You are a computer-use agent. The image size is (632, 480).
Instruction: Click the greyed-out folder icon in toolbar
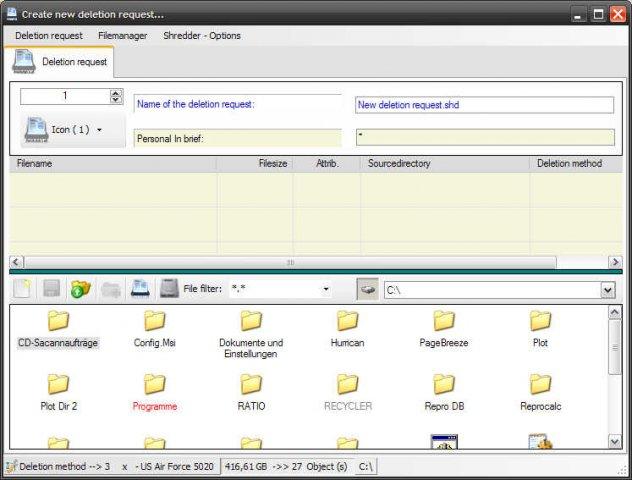[111, 289]
